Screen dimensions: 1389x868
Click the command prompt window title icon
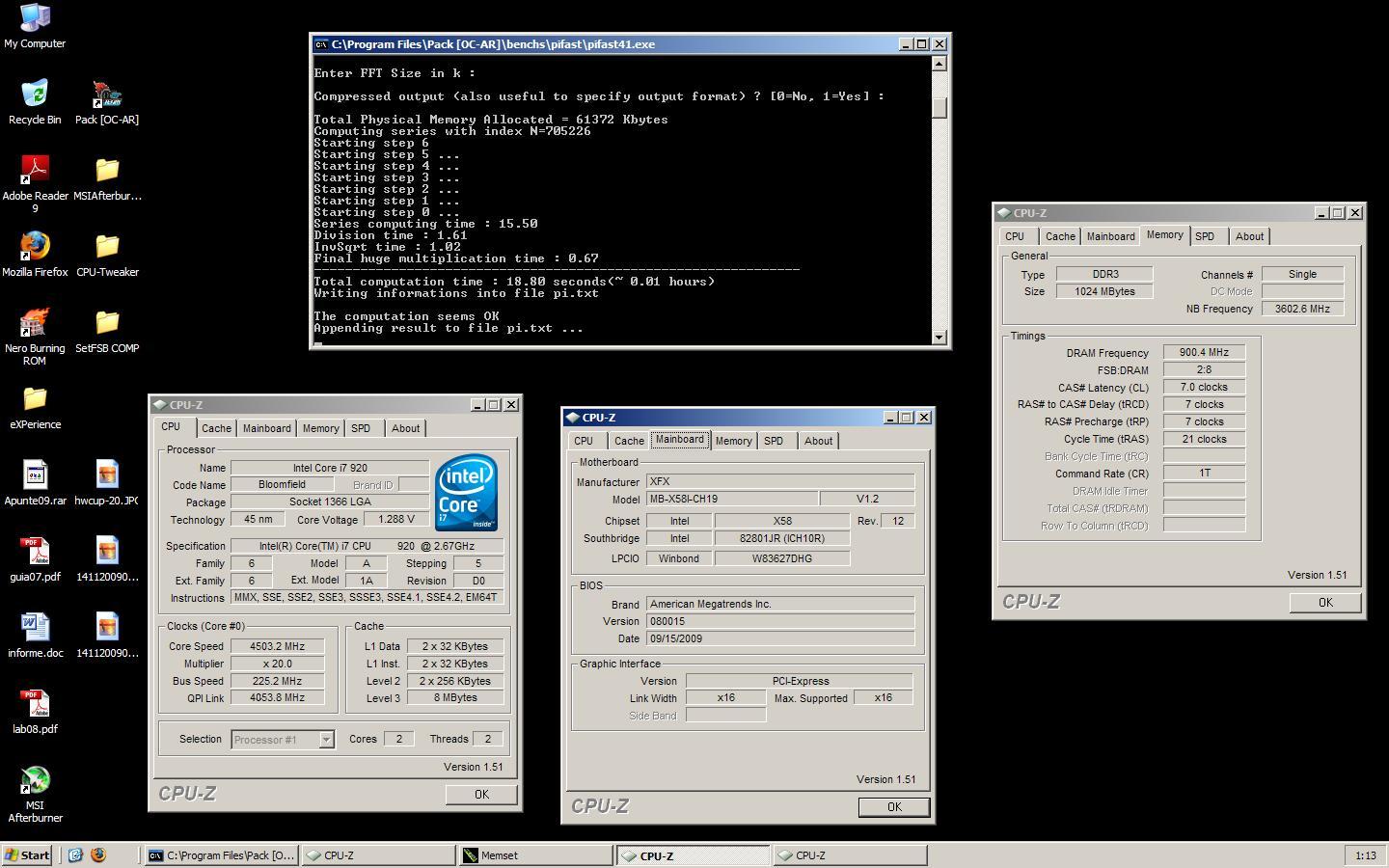click(321, 44)
